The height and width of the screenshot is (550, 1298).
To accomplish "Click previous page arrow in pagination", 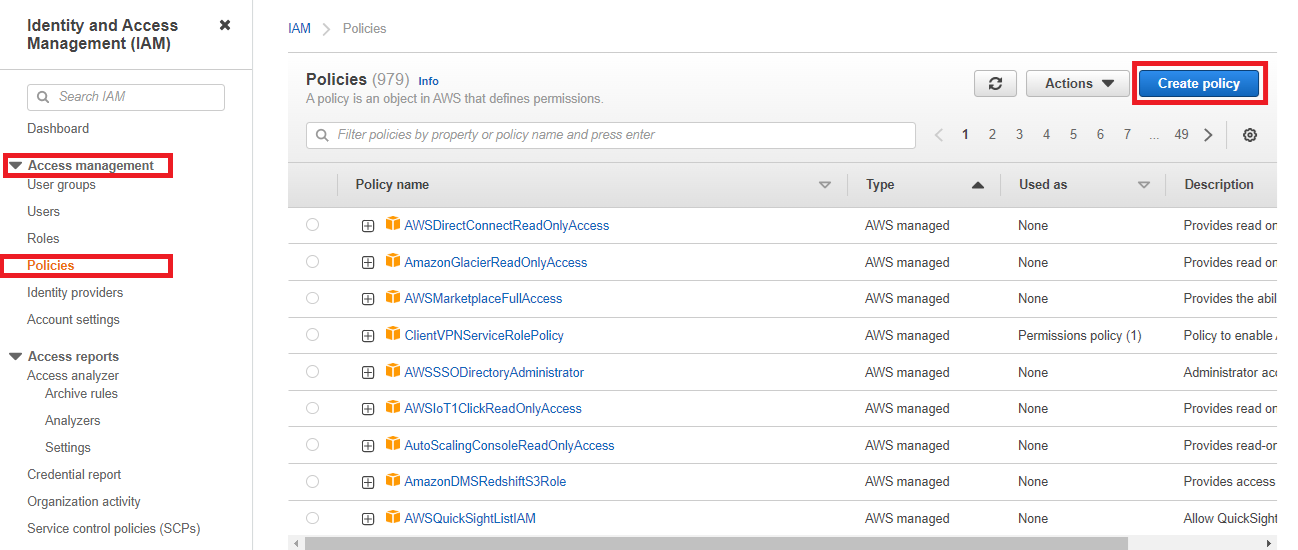I will [938, 135].
